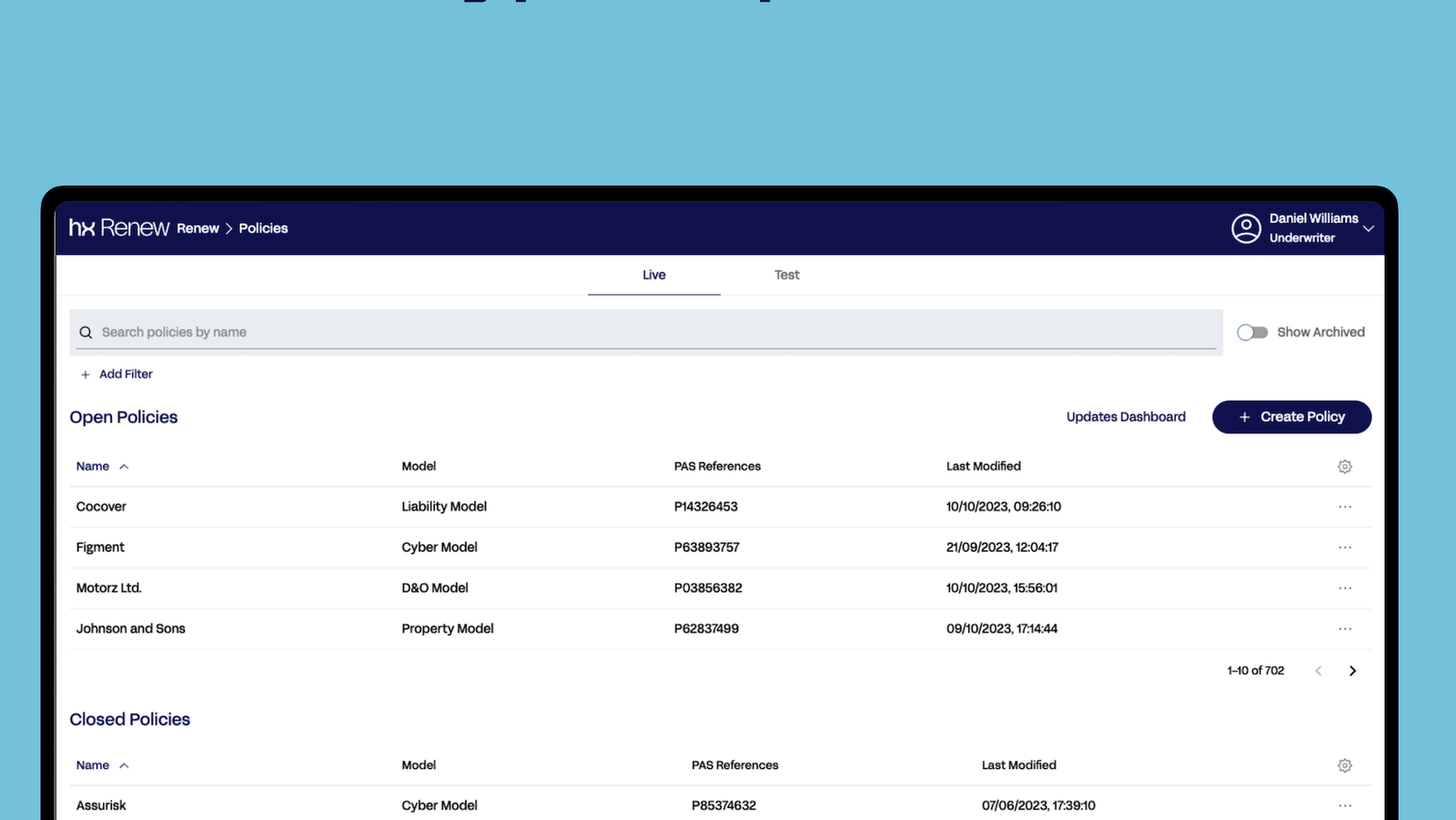The width and height of the screenshot is (1456, 820).
Task: Click Open Policies Model column header
Action: 419,466
